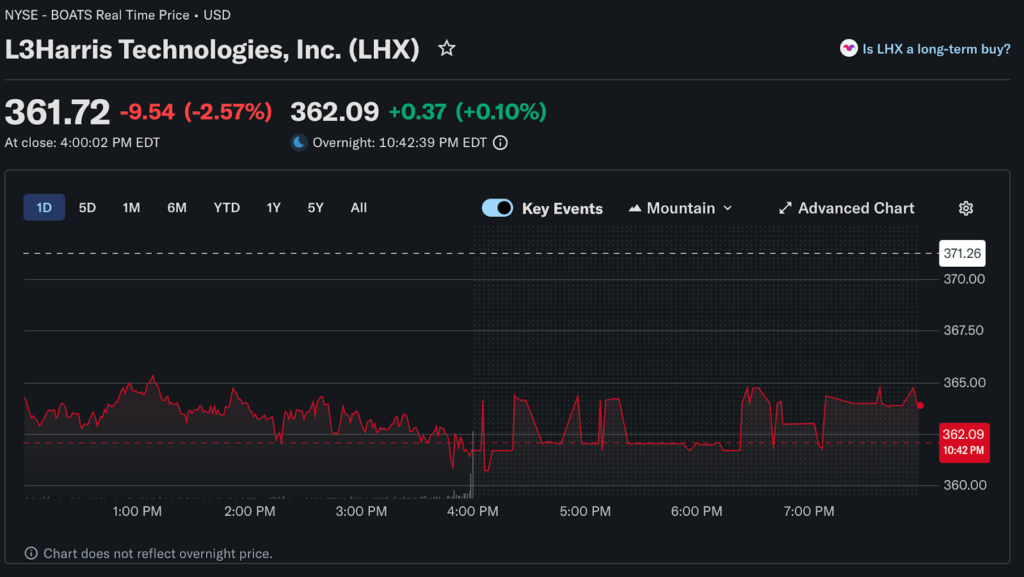The image size is (1024, 577).
Task: Switch chart to YTD range
Action: pos(226,208)
